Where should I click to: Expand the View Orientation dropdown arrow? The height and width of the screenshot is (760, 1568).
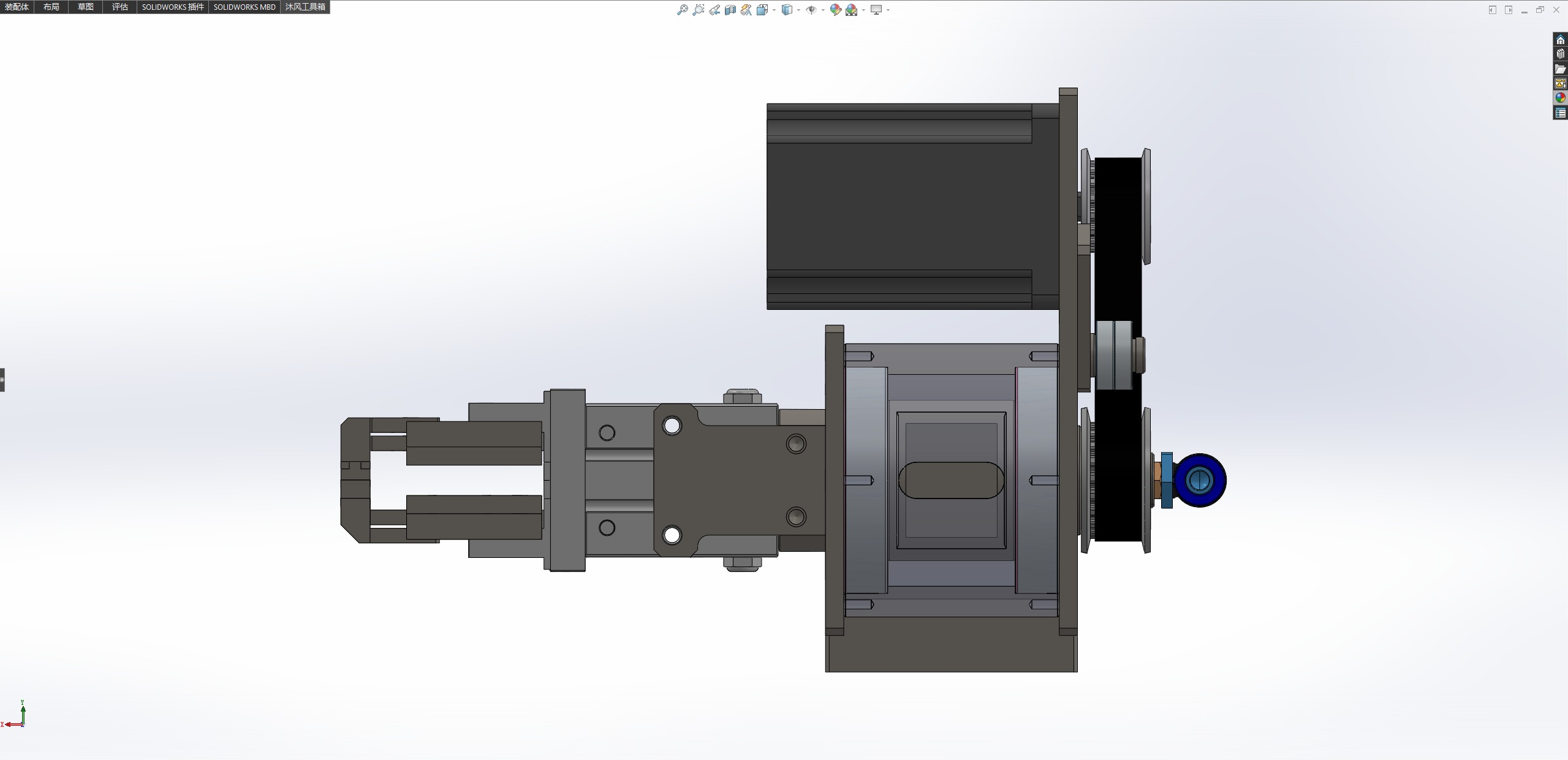coord(775,10)
